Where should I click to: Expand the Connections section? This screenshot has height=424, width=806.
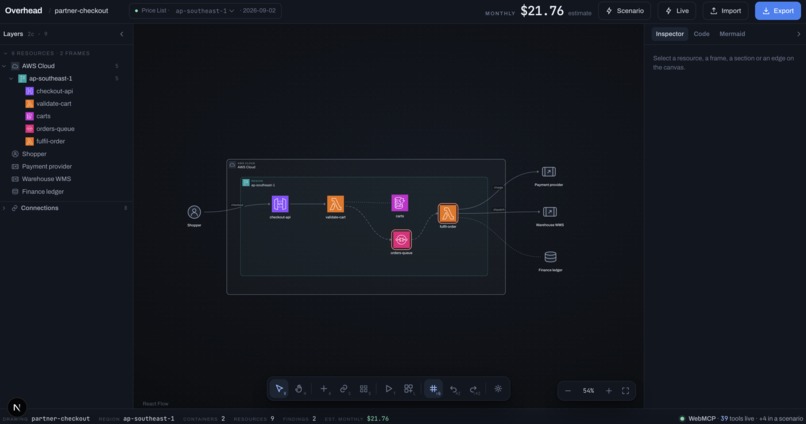(5, 208)
